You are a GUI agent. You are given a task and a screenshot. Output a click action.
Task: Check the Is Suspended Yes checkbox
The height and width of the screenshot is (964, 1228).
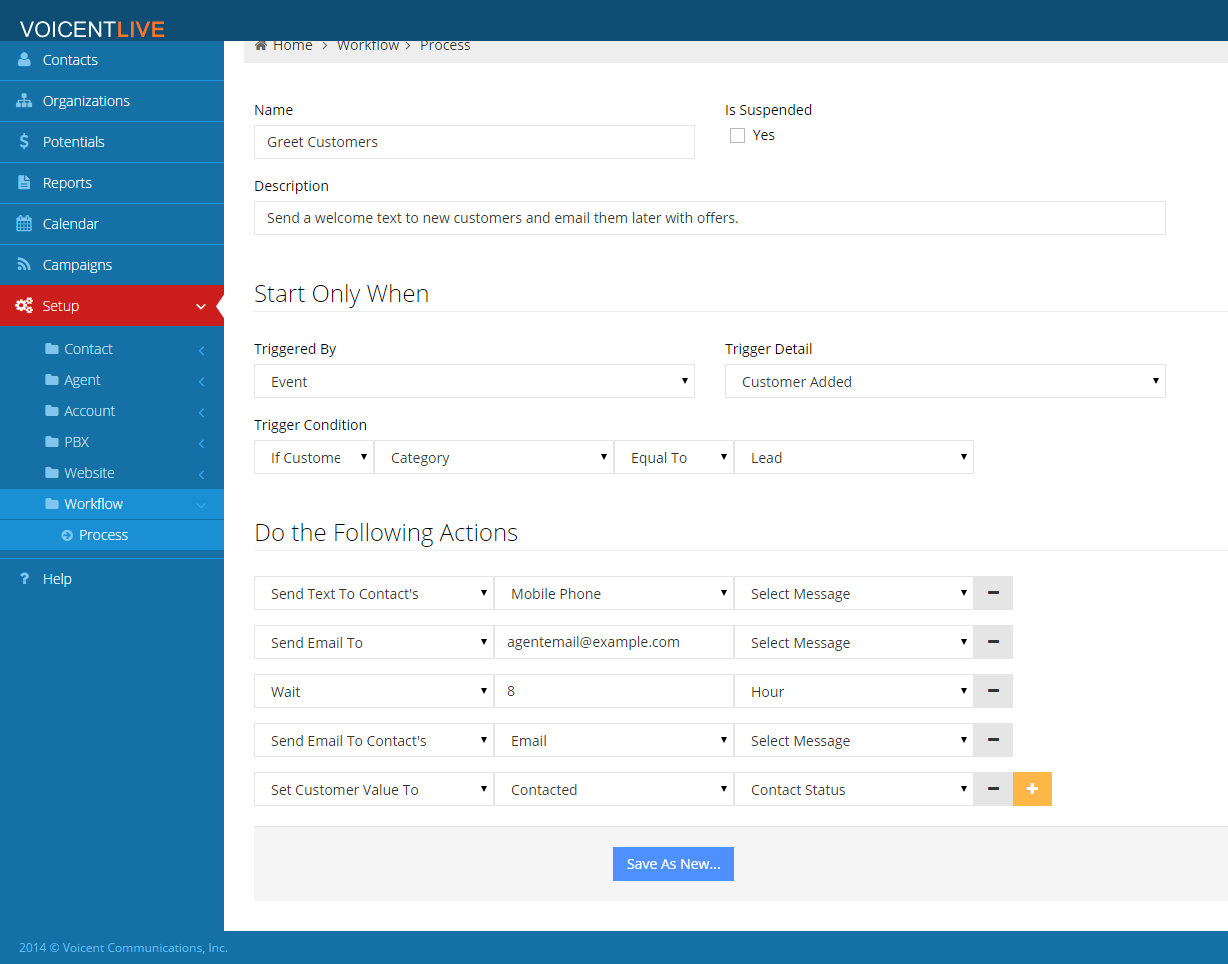[x=737, y=135]
